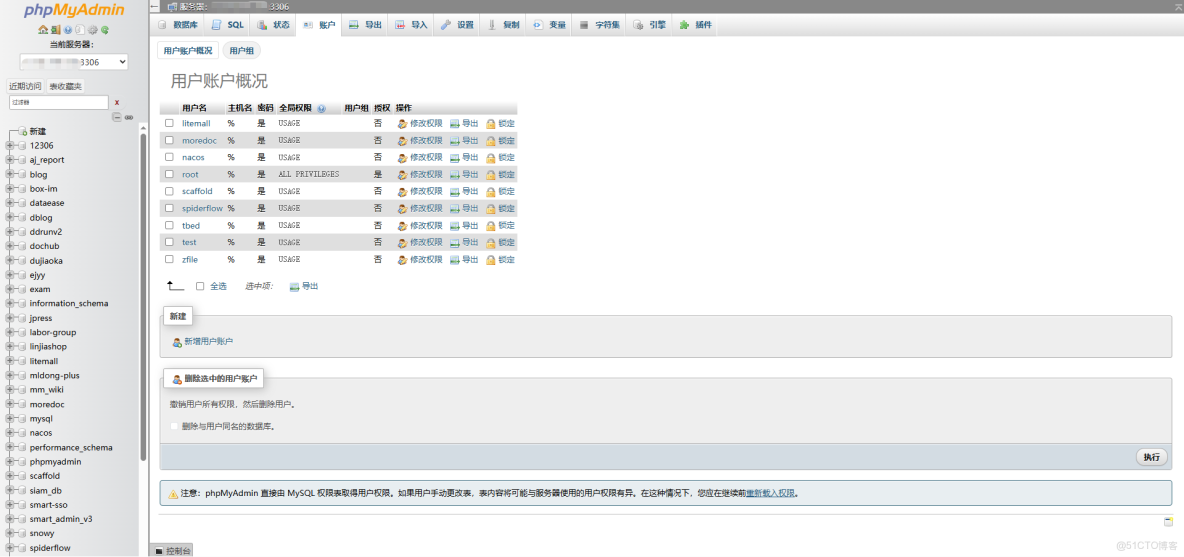The height and width of the screenshot is (557, 1184).
Task: Check the 全选 select-all checkbox
Action: (x=200, y=286)
